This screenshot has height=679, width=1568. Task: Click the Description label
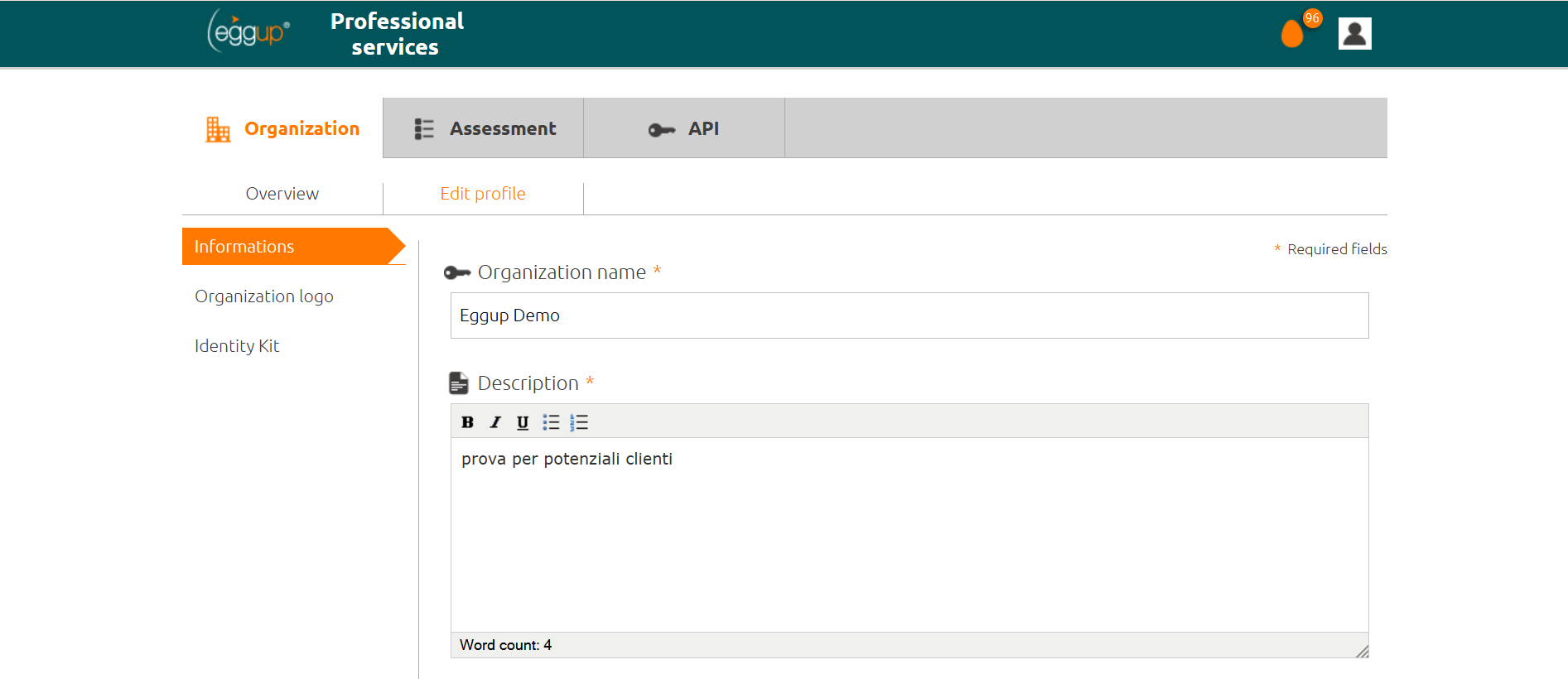point(528,383)
